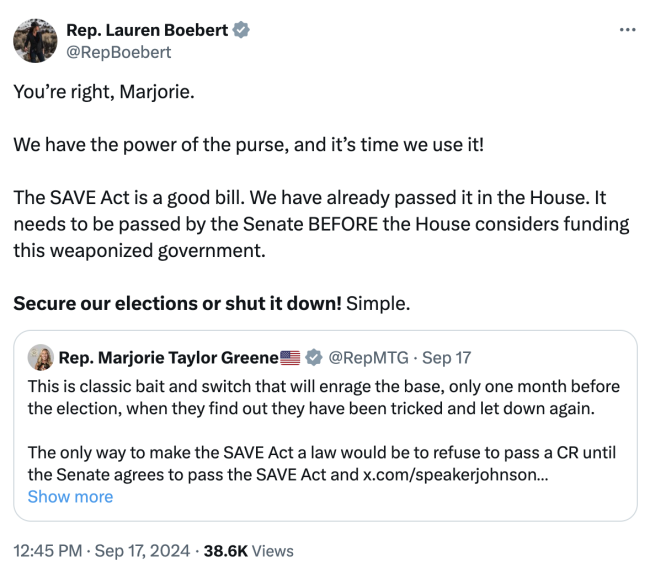Open Rep. Lauren Boebert display name
Viewport: 650px width, 578px height.
[x=147, y=30]
